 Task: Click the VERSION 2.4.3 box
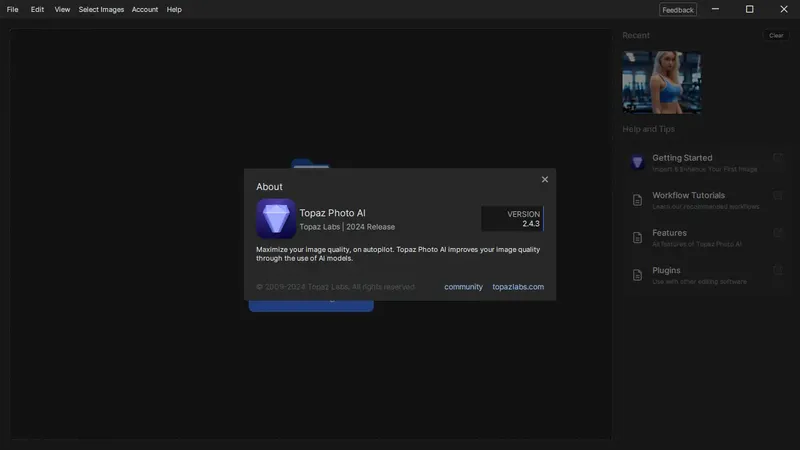[512, 218]
